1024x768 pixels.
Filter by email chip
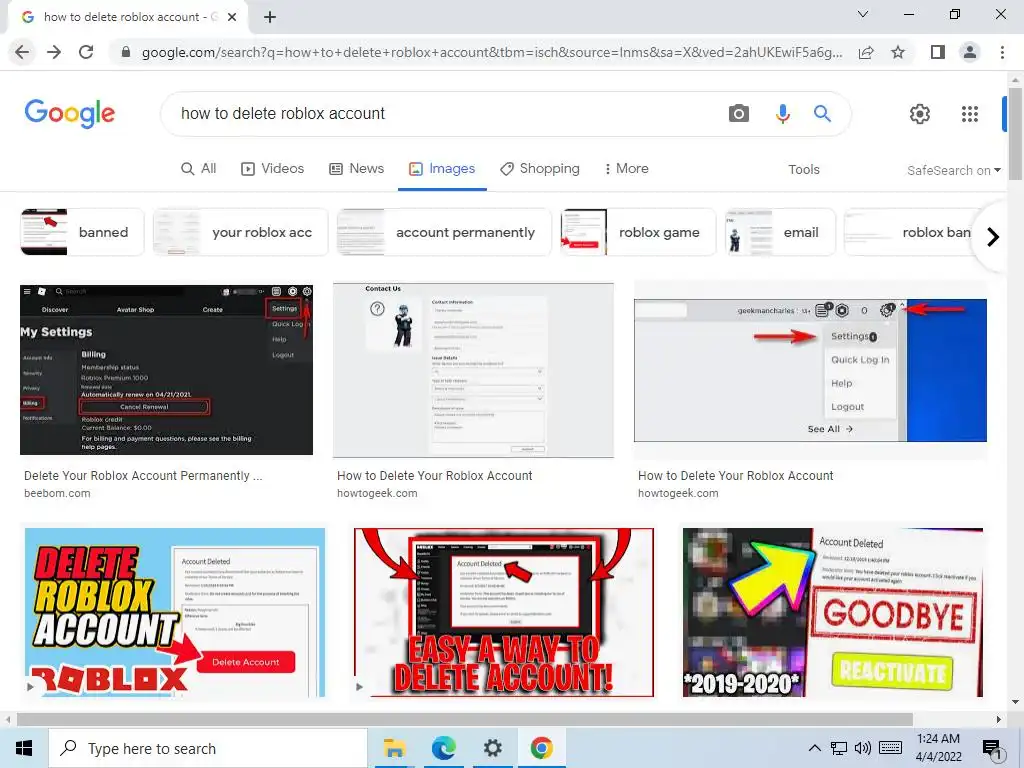(780, 232)
